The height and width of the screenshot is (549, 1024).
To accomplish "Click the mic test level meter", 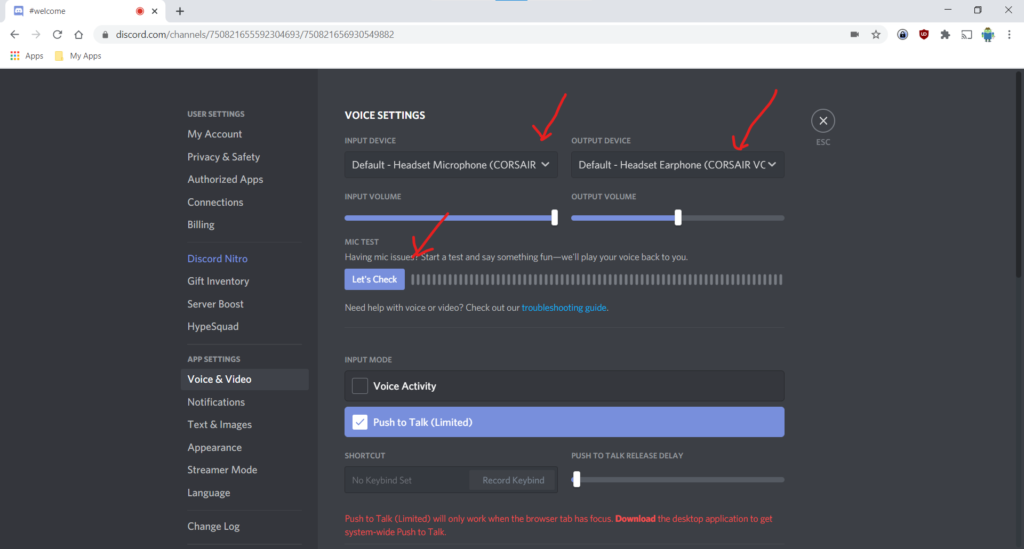I will point(596,279).
